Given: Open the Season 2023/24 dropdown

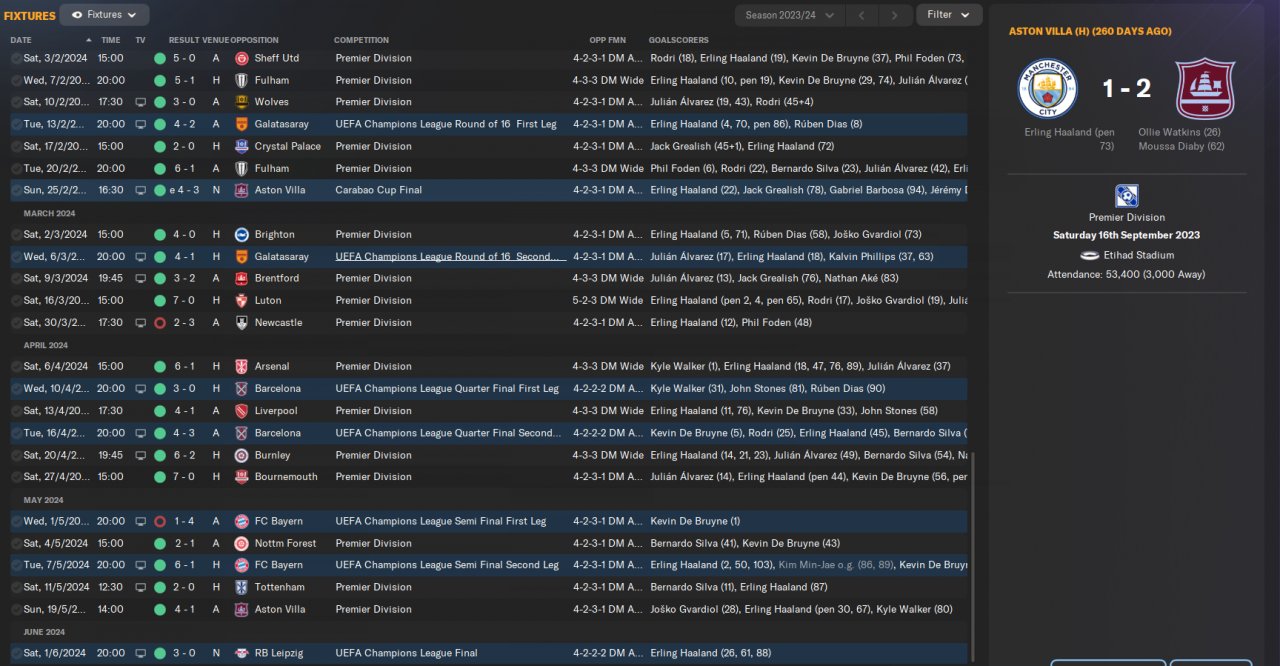Looking at the screenshot, I should pyautogui.click(x=788, y=15).
